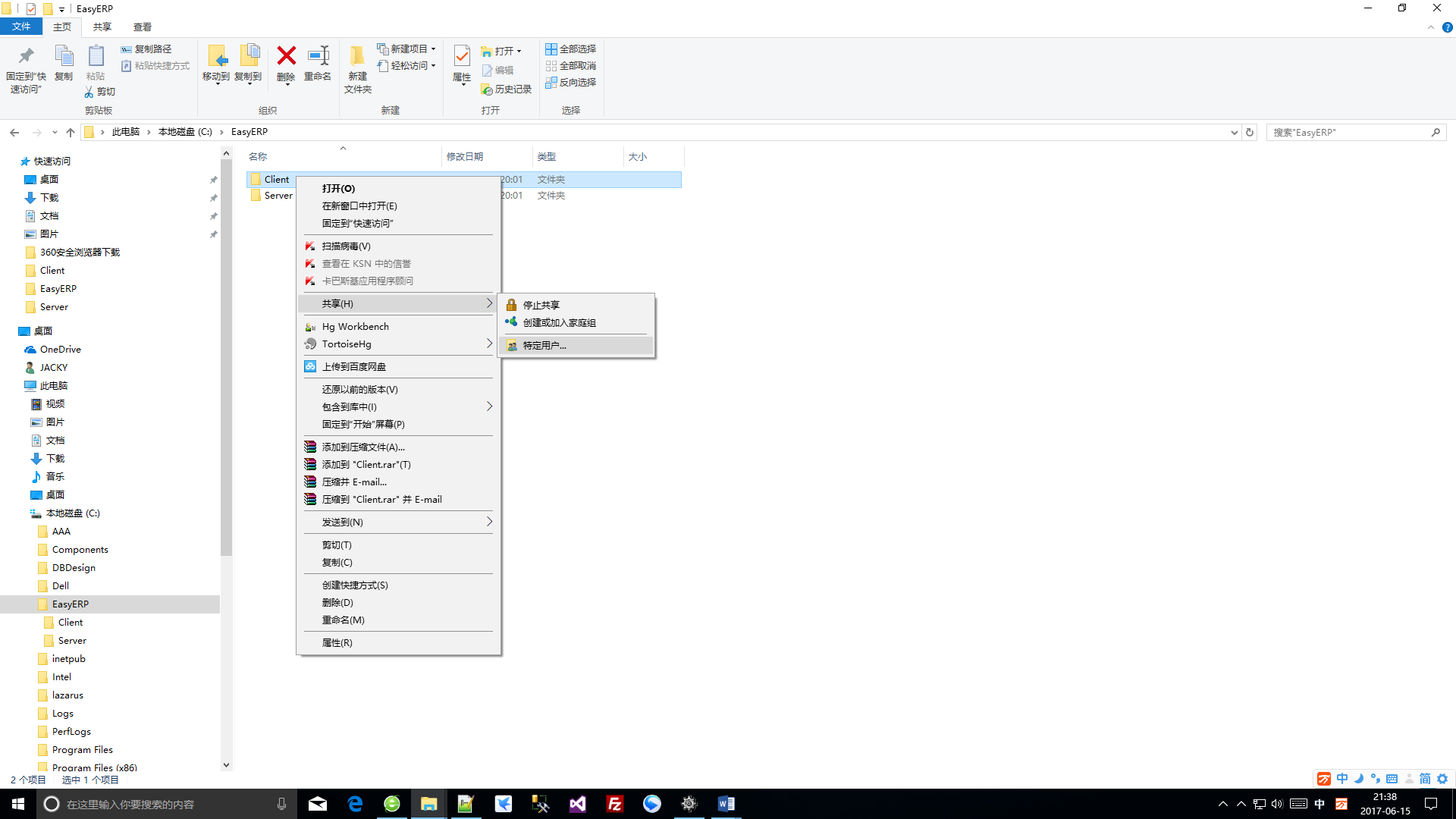Click Pin to Quick Access icon
Image resolution: width=1456 pixels, height=819 pixels.
[x=26, y=56]
